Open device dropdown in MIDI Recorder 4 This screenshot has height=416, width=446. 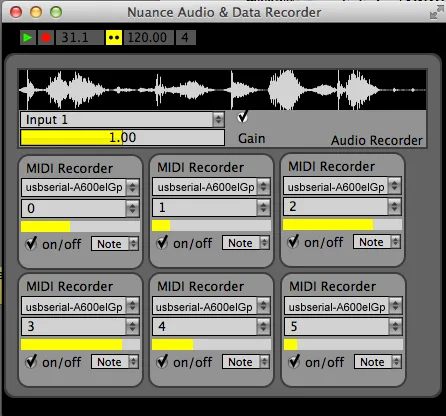pyautogui.click(x=211, y=306)
